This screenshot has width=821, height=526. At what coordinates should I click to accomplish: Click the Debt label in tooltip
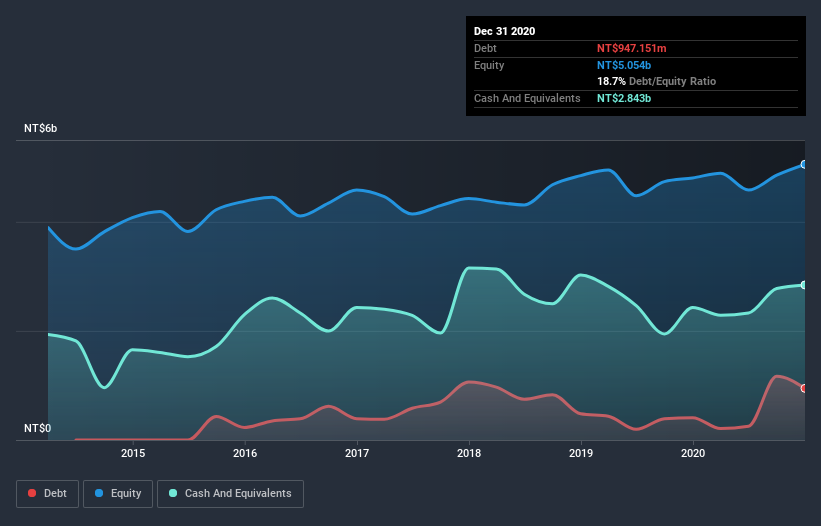pos(485,48)
